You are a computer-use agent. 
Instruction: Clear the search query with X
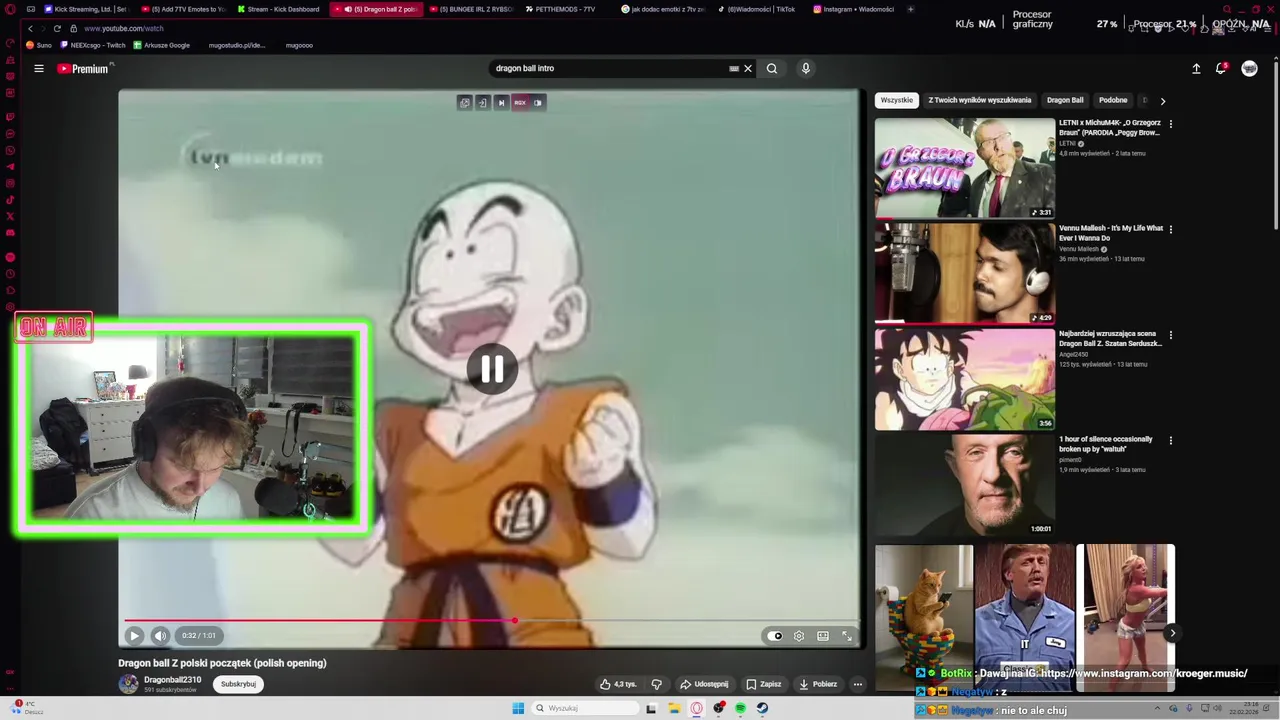[x=747, y=69]
